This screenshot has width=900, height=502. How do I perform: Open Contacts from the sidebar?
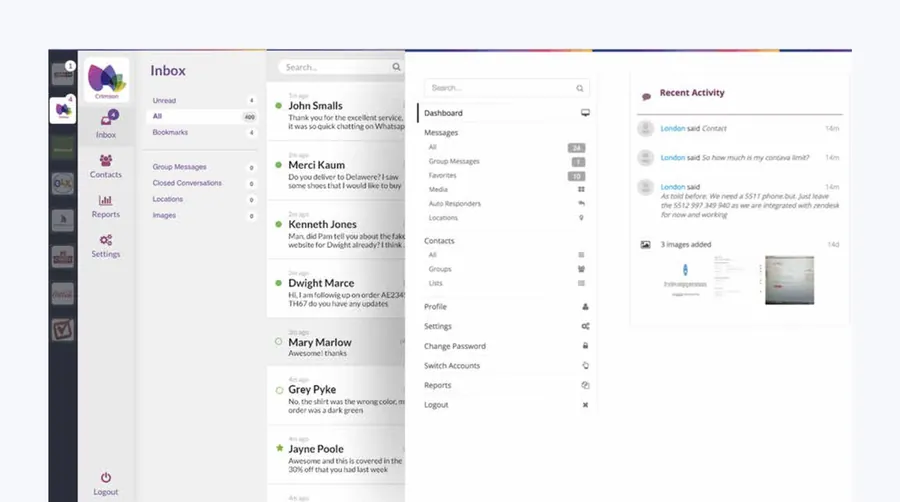pos(106,166)
